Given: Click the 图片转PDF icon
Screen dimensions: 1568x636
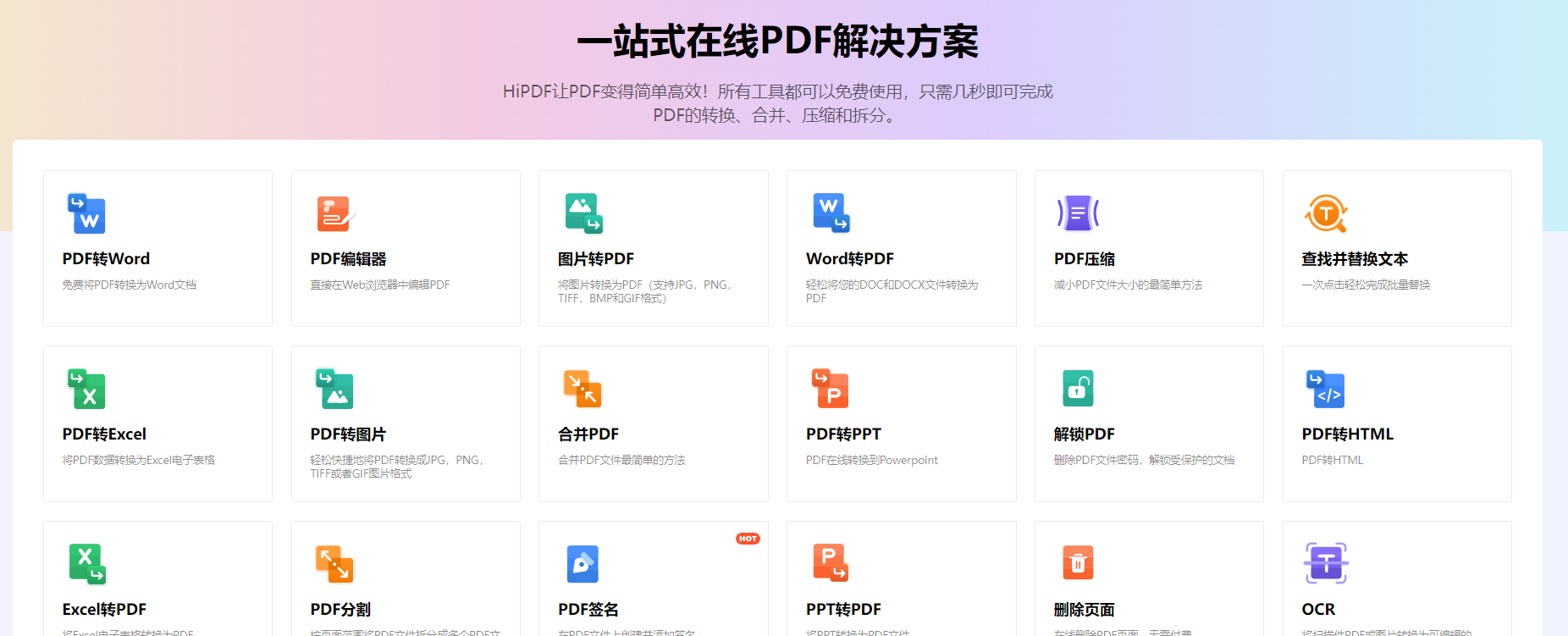Looking at the screenshot, I should click(584, 213).
